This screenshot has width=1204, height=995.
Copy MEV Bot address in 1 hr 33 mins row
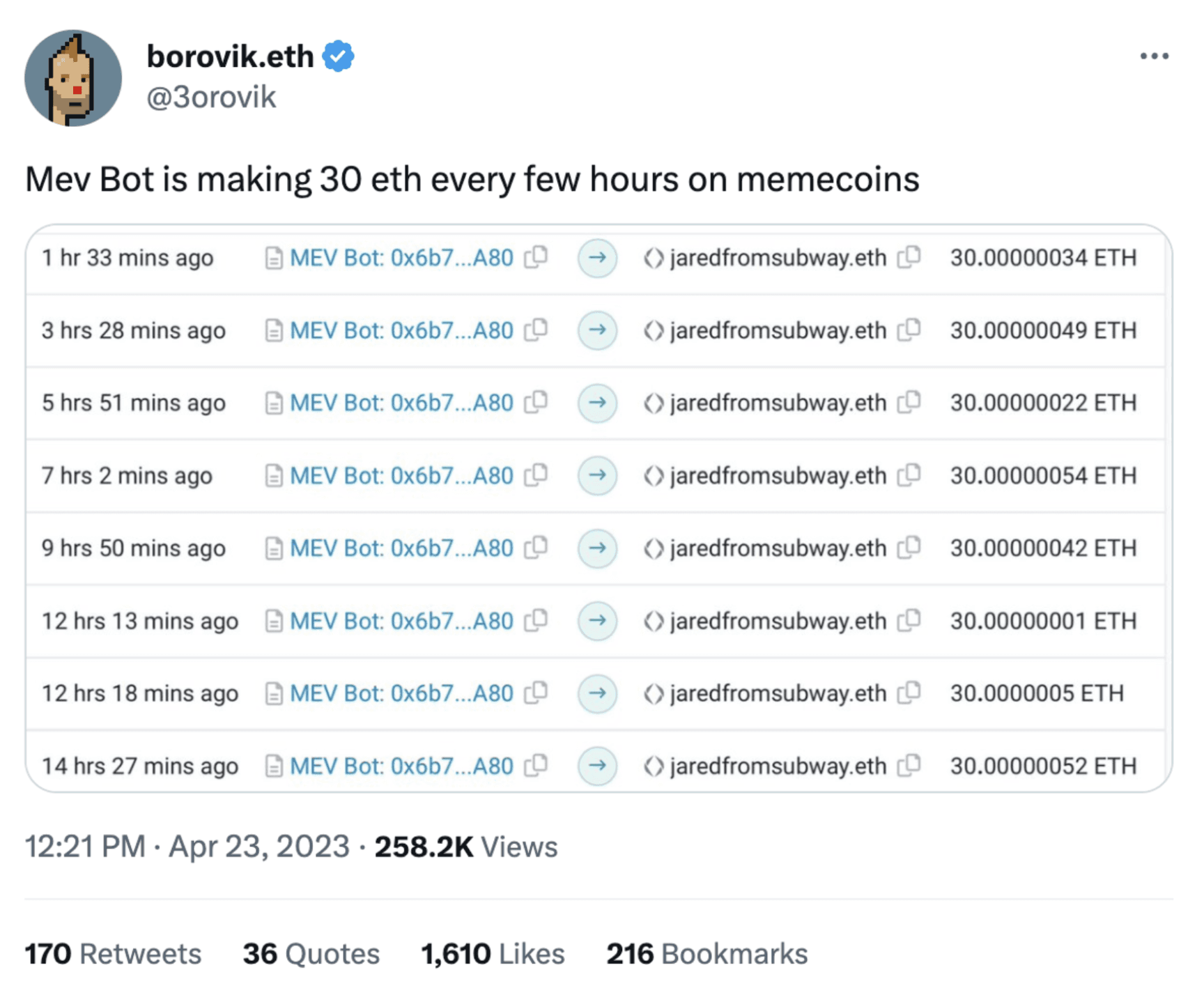click(x=536, y=257)
